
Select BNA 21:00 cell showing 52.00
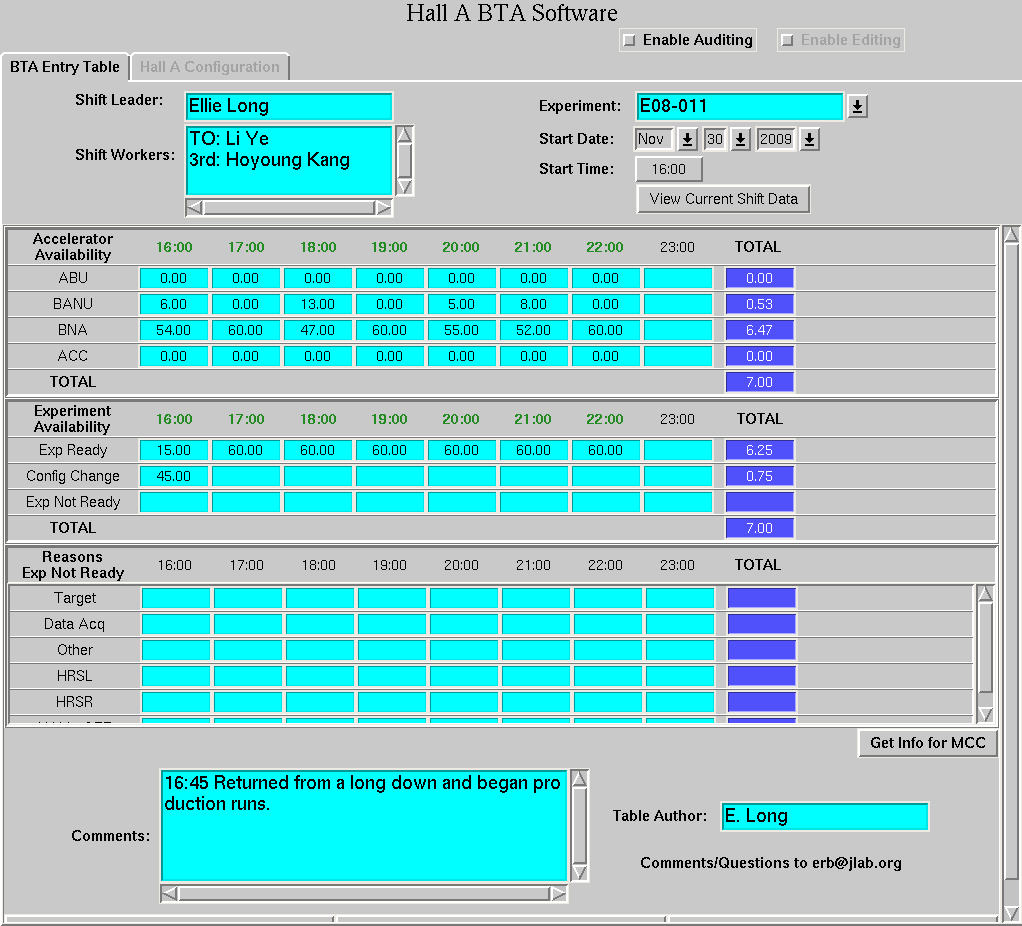[533, 330]
